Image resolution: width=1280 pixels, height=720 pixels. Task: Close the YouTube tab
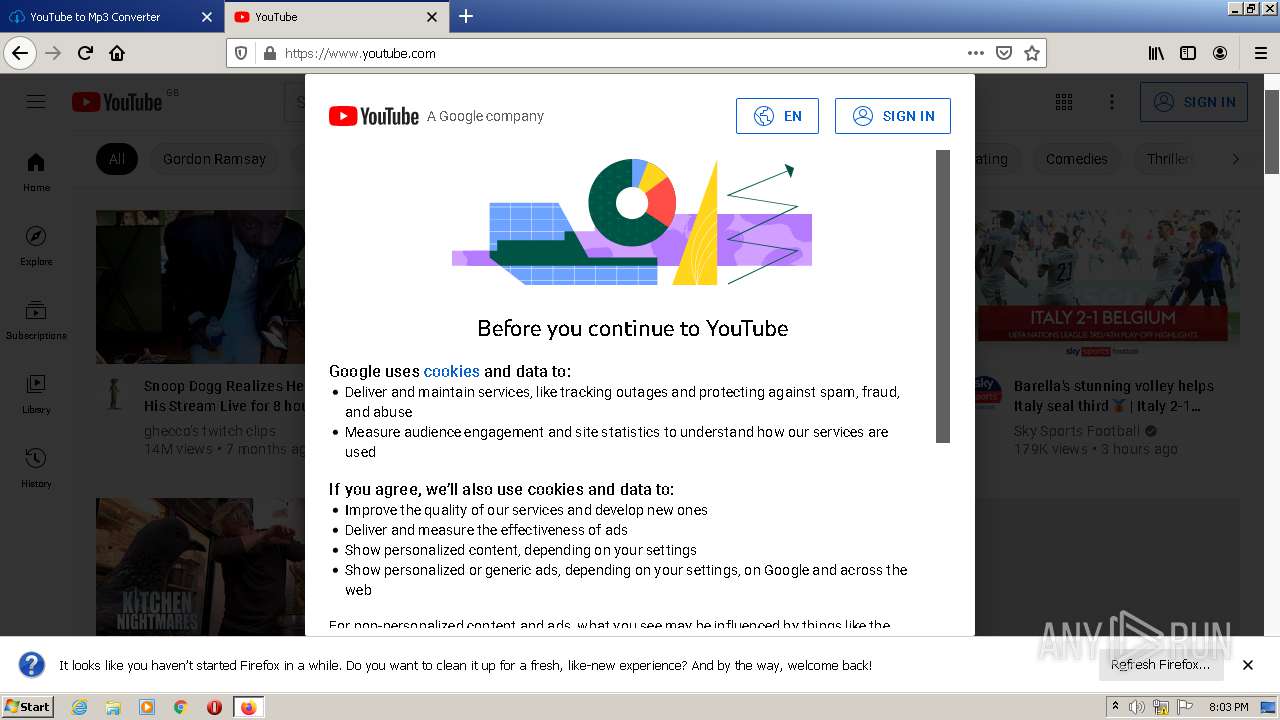[432, 17]
